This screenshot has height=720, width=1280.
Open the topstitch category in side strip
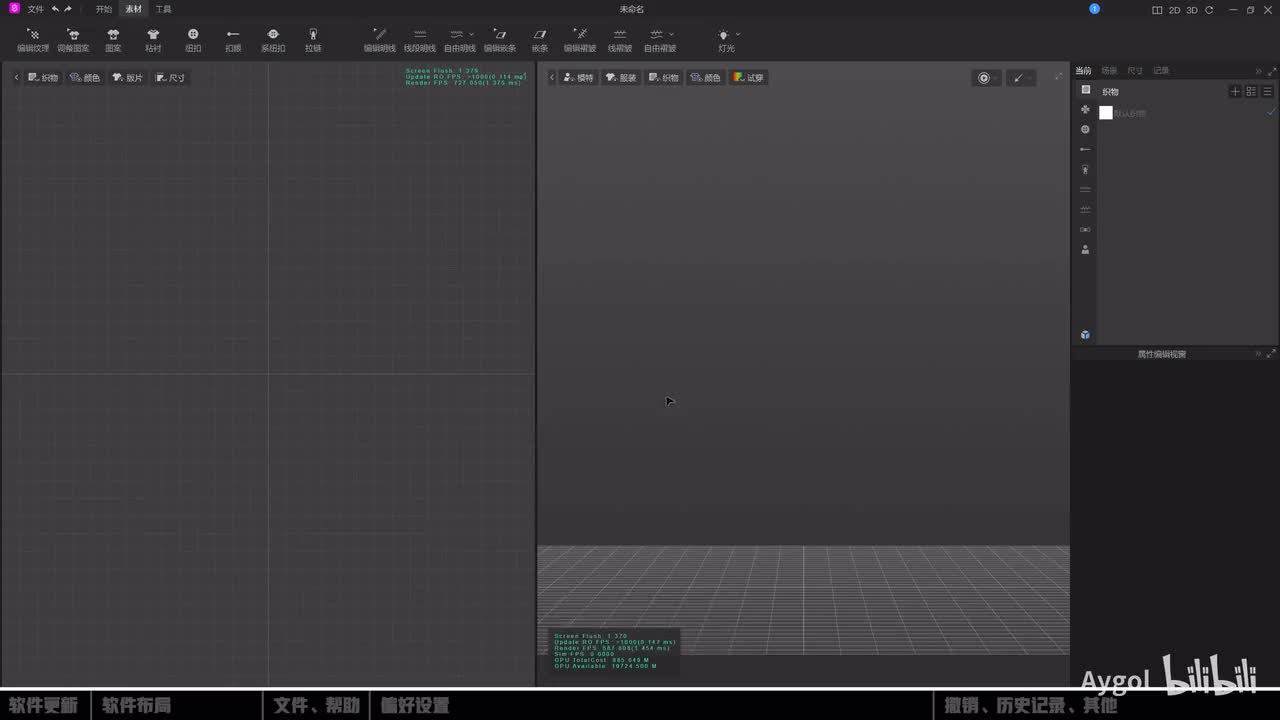(1086, 190)
